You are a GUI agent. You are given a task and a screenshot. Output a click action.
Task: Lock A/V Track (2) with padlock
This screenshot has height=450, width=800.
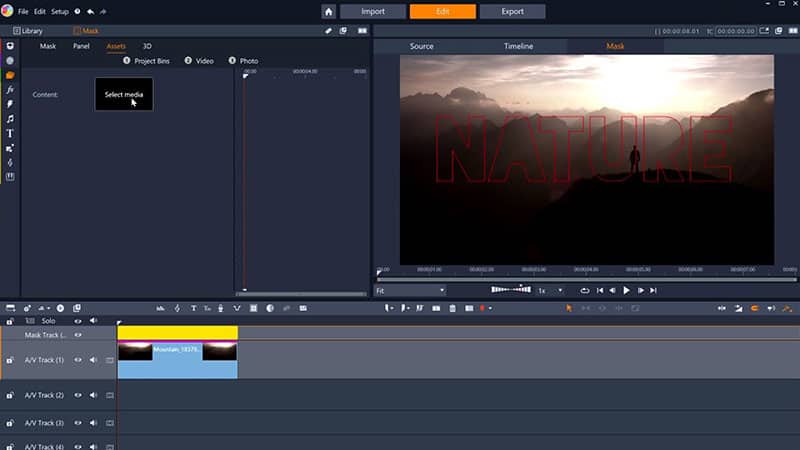[x=10, y=396]
